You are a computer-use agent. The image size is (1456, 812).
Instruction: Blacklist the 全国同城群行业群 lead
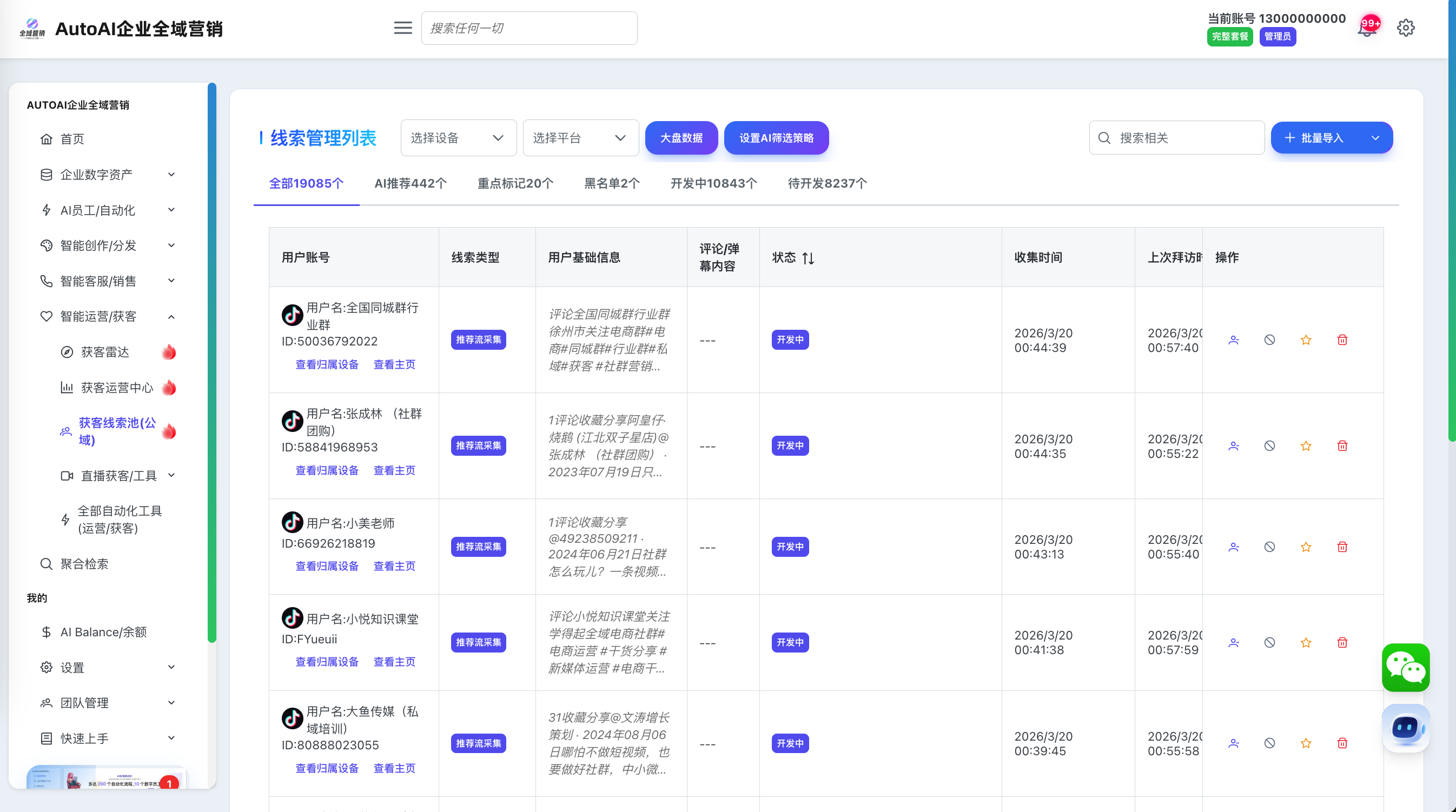pyautogui.click(x=1269, y=340)
